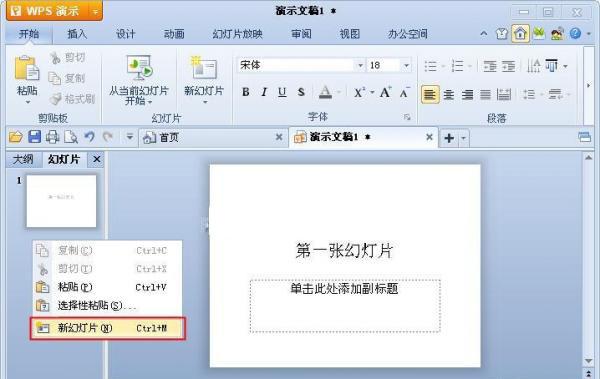Image resolution: width=600 pixels, height=379 pixels.
Task: Click the Save floppy disk icon
Action: tap(34, 137)
